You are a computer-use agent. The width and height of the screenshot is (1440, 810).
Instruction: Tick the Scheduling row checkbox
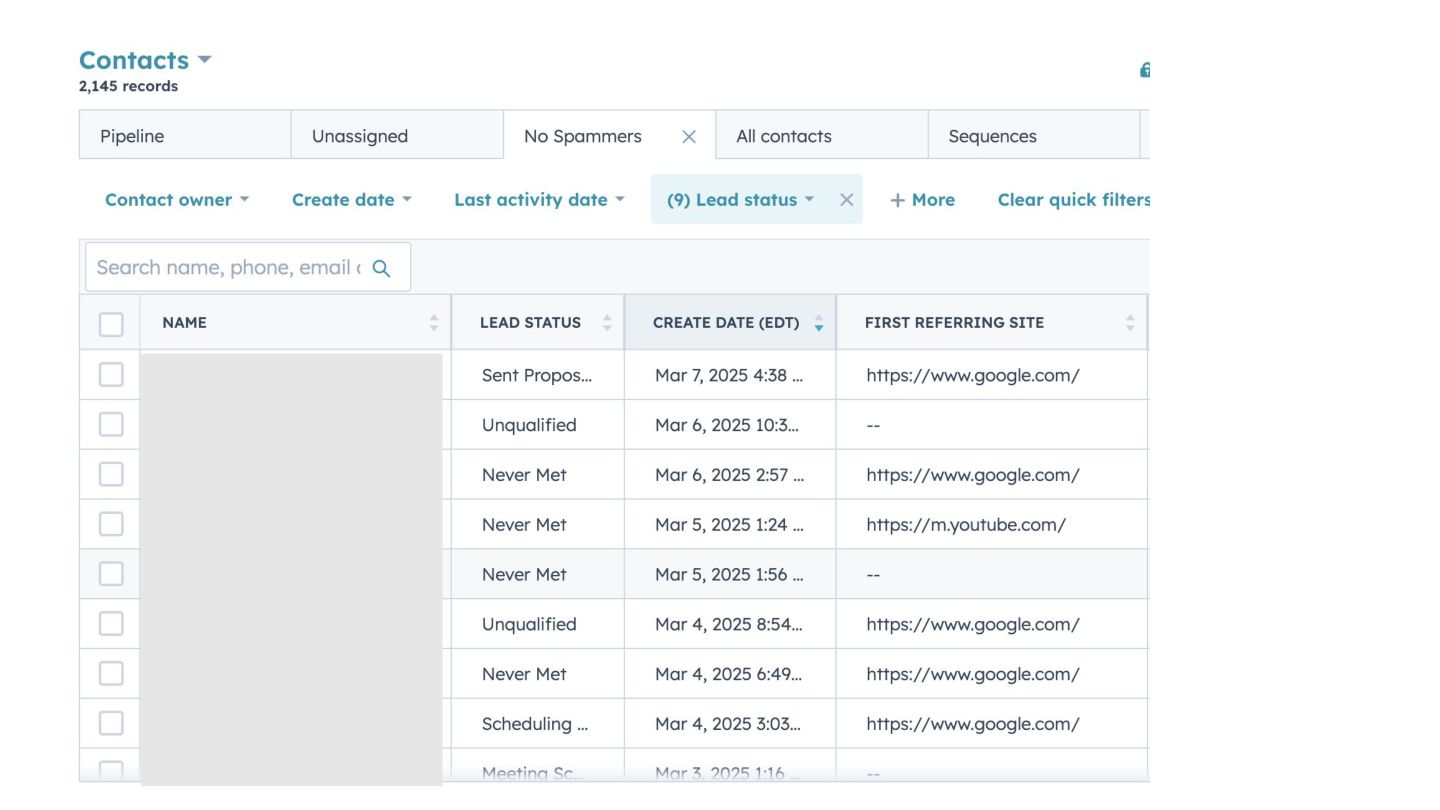pyautogui.click(x=111, y=723)
